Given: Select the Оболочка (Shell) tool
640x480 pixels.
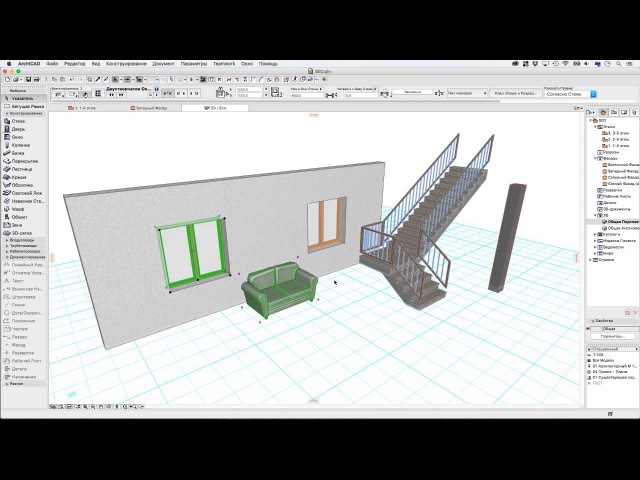Looking at the screenshot, I should tap(24, 185).
